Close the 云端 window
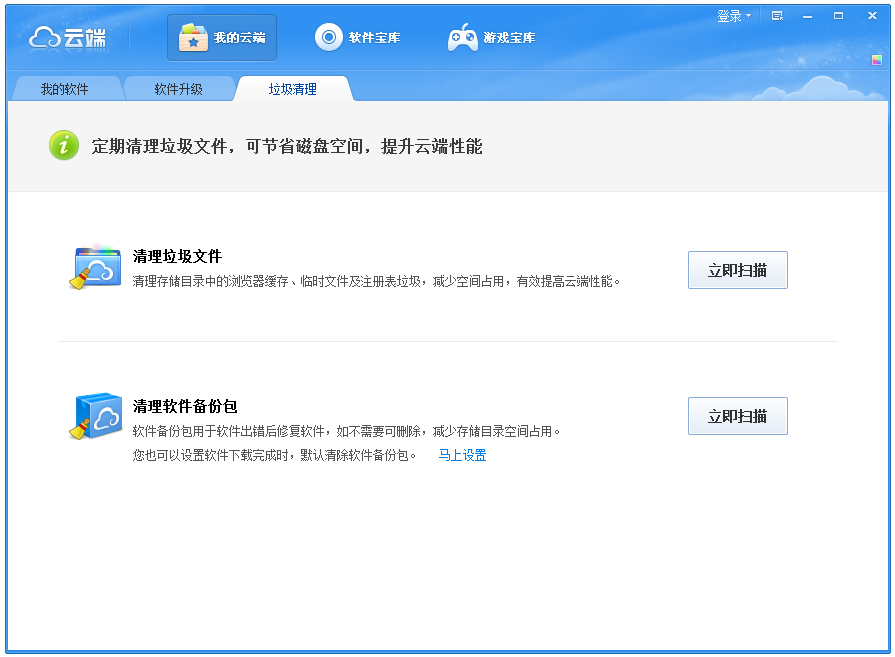The width and height of the screenshot is (895, 657). click(870, 16)
